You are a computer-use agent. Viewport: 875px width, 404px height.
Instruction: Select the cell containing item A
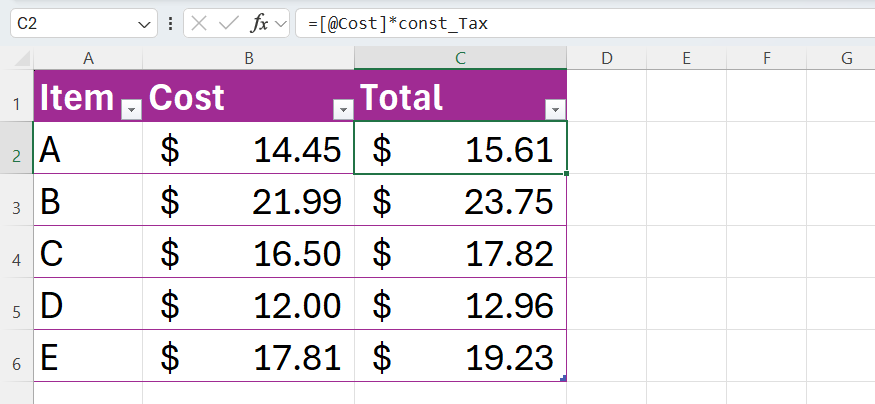pyautogui.click(x=88, y=148)
